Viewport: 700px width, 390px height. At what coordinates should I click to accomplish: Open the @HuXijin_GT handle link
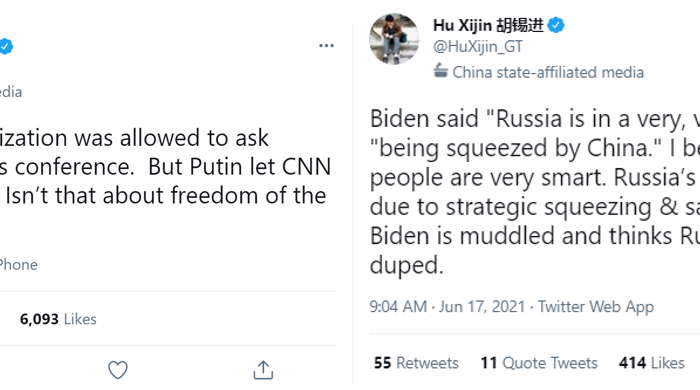[478, 46]
